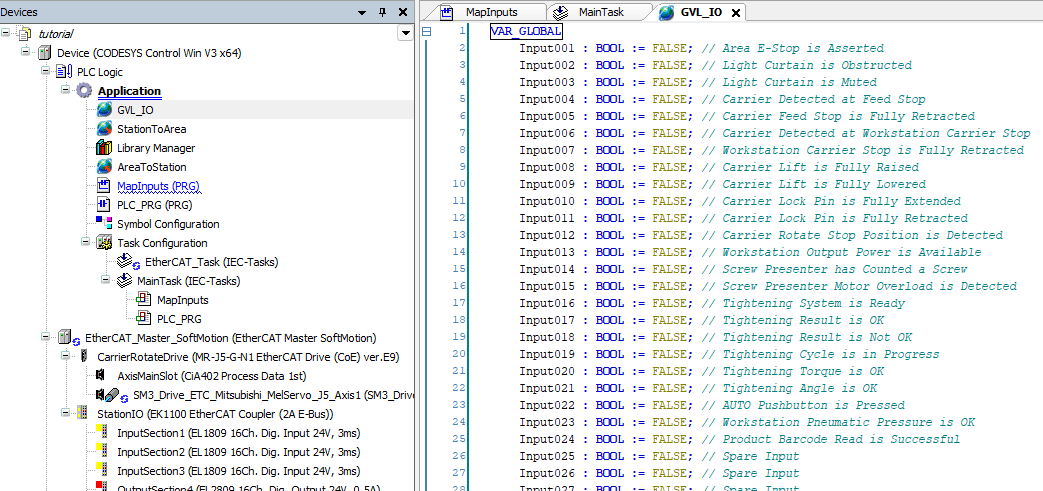This screenshot has height=491, width=1043.
Task: Collapse the CarrierRotateDrive node
Action: click(x=66, y=355)
